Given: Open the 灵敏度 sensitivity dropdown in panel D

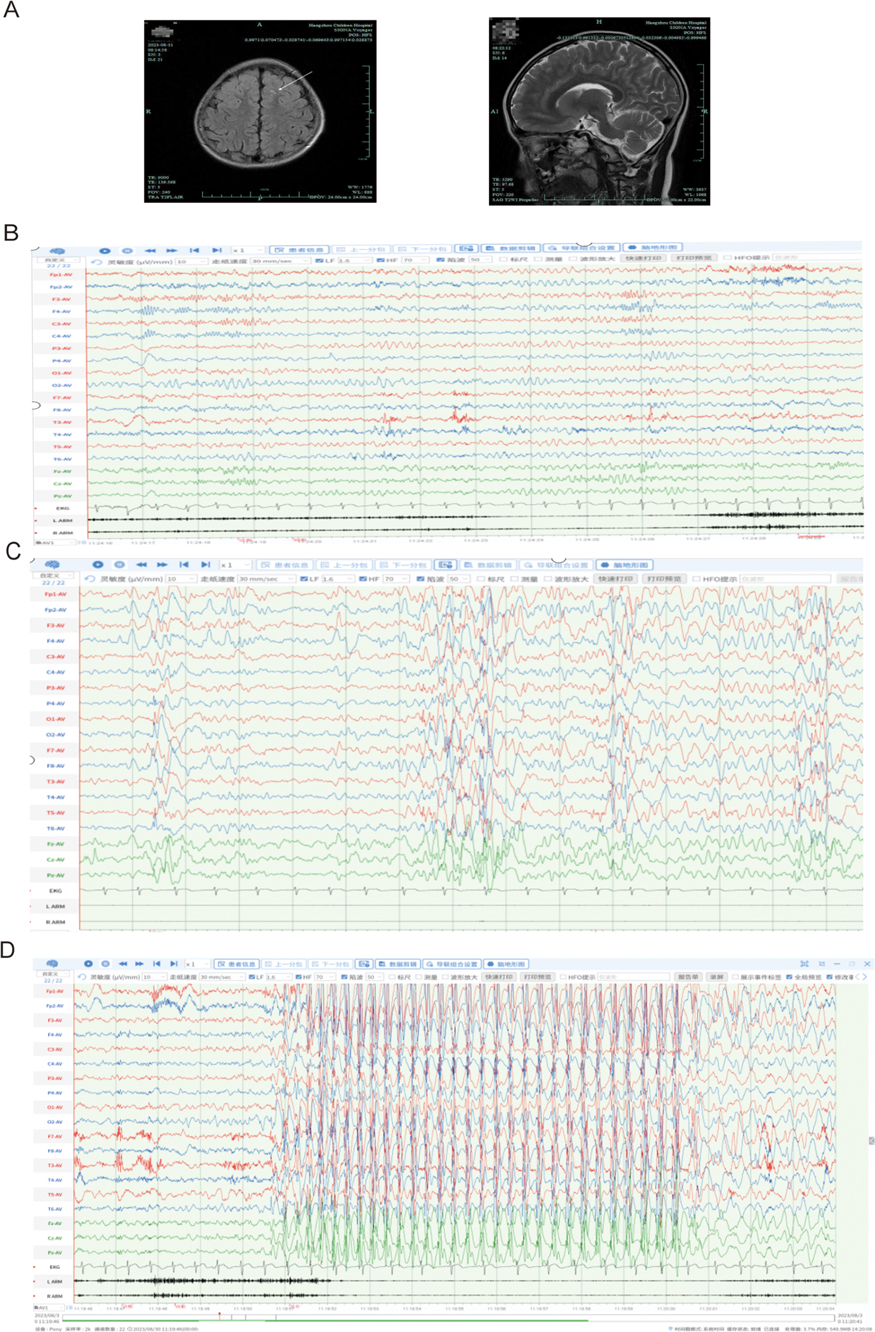Looking at the screenshot, I should coord(153,976).
